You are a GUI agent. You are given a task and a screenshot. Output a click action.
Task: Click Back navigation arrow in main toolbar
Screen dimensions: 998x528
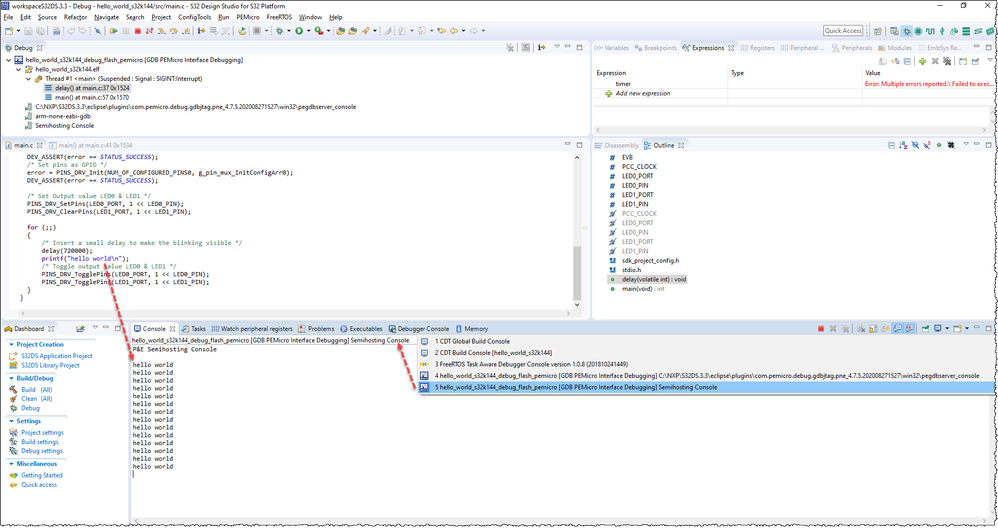(x=454, y=31)
